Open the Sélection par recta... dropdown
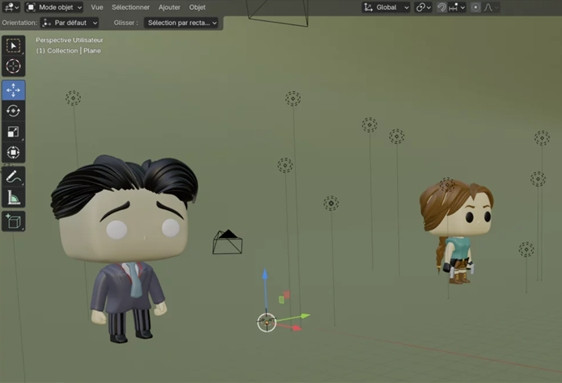 181,23
